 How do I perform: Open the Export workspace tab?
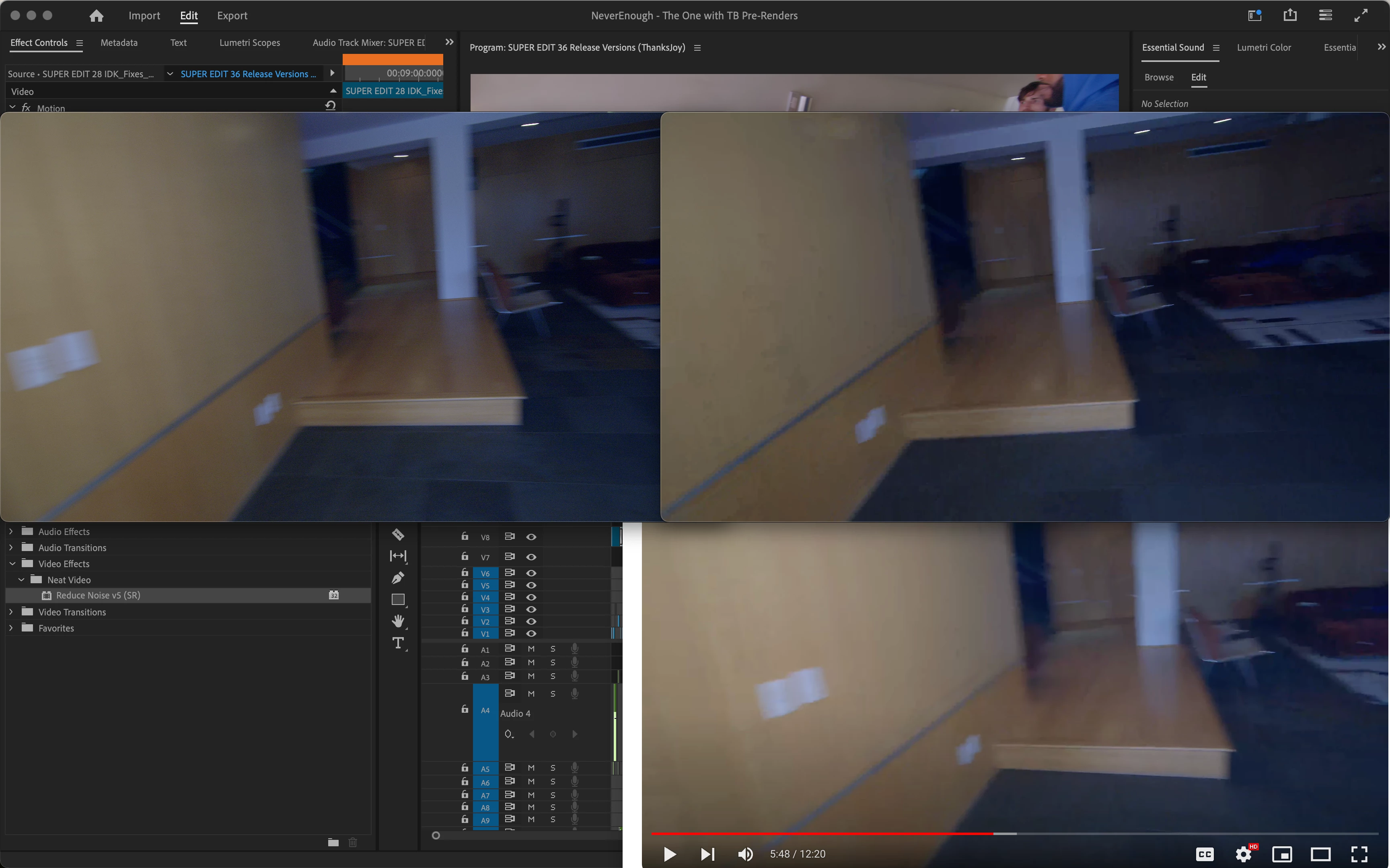(232, 16)
